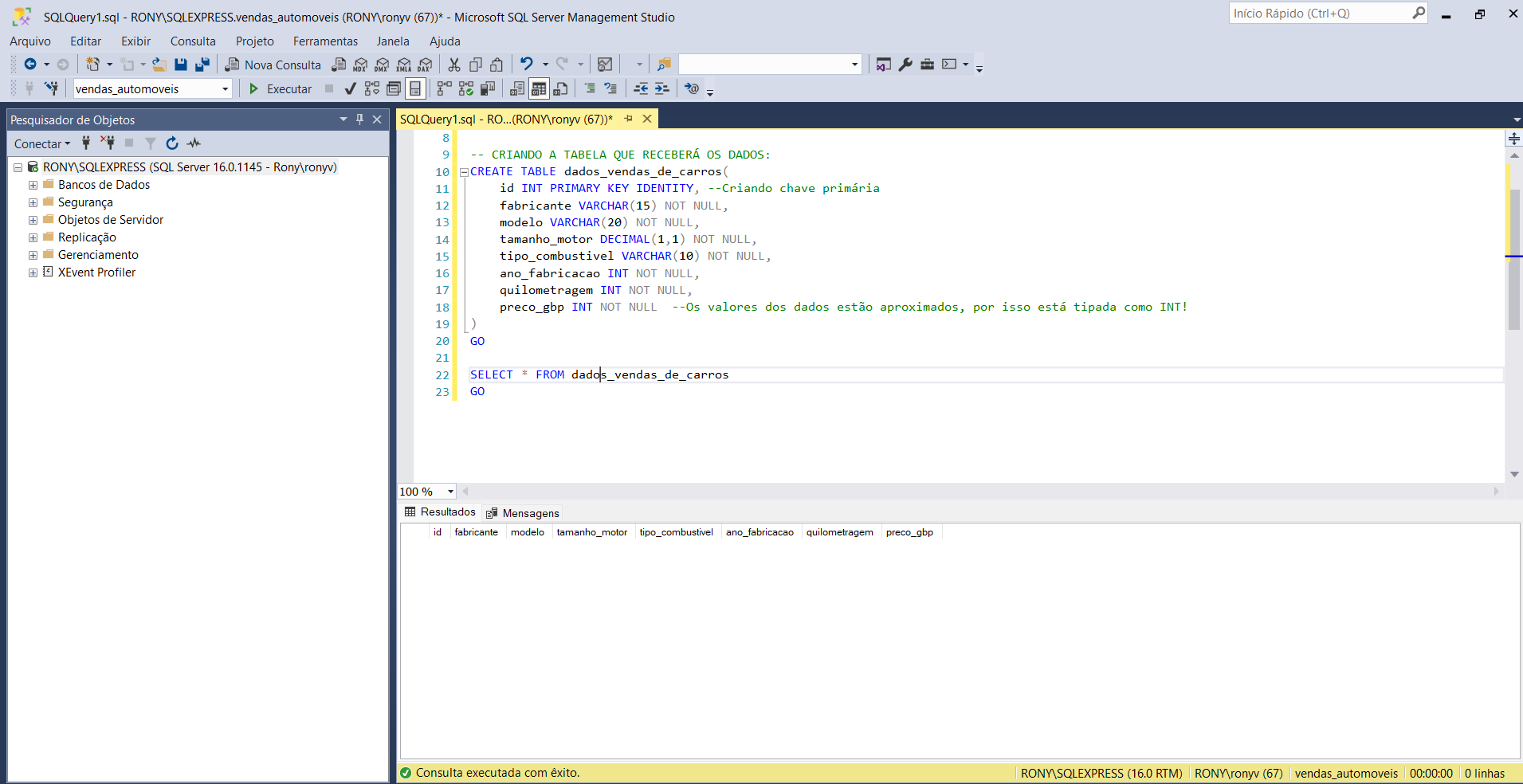This screenshot has width=1523, height=784.
Task: Click the Disconnect server plug icon
Action: pyautogui.click(x=108, y=143)
